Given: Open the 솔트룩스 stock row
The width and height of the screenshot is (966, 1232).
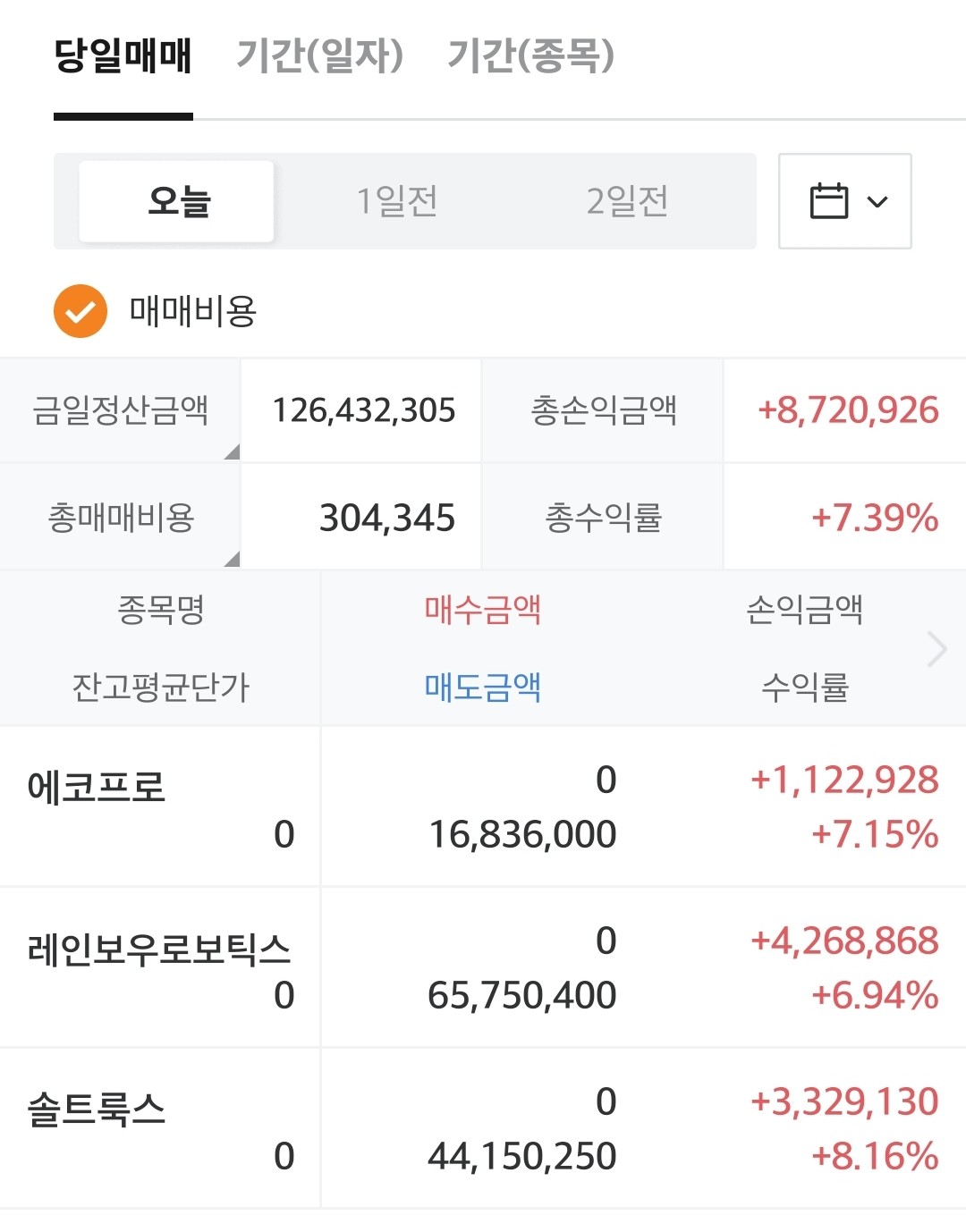Looking at the screenshot, I should tap(97, 1110).
